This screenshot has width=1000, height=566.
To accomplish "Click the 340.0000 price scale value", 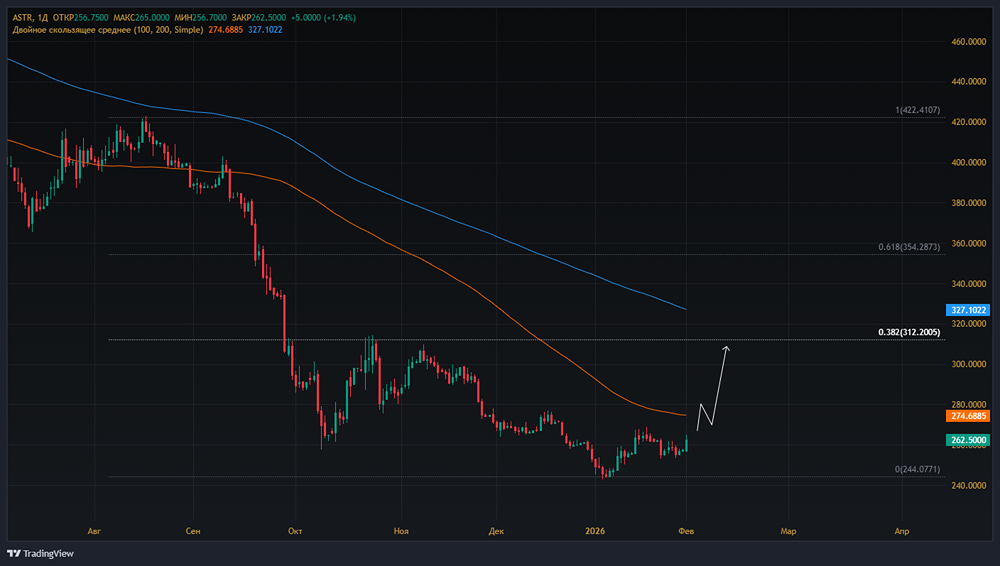I will tap(968, 284).
